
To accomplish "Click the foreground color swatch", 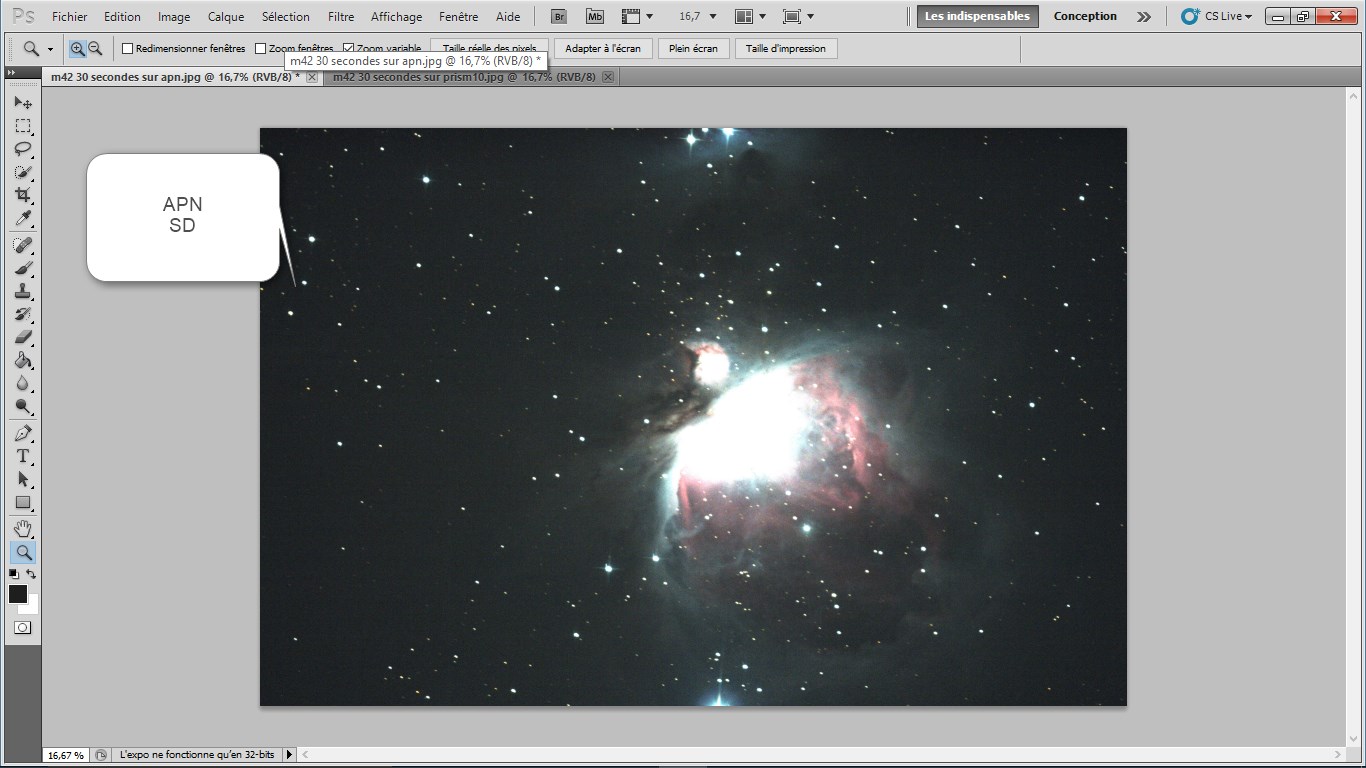I will coord(18,594).
